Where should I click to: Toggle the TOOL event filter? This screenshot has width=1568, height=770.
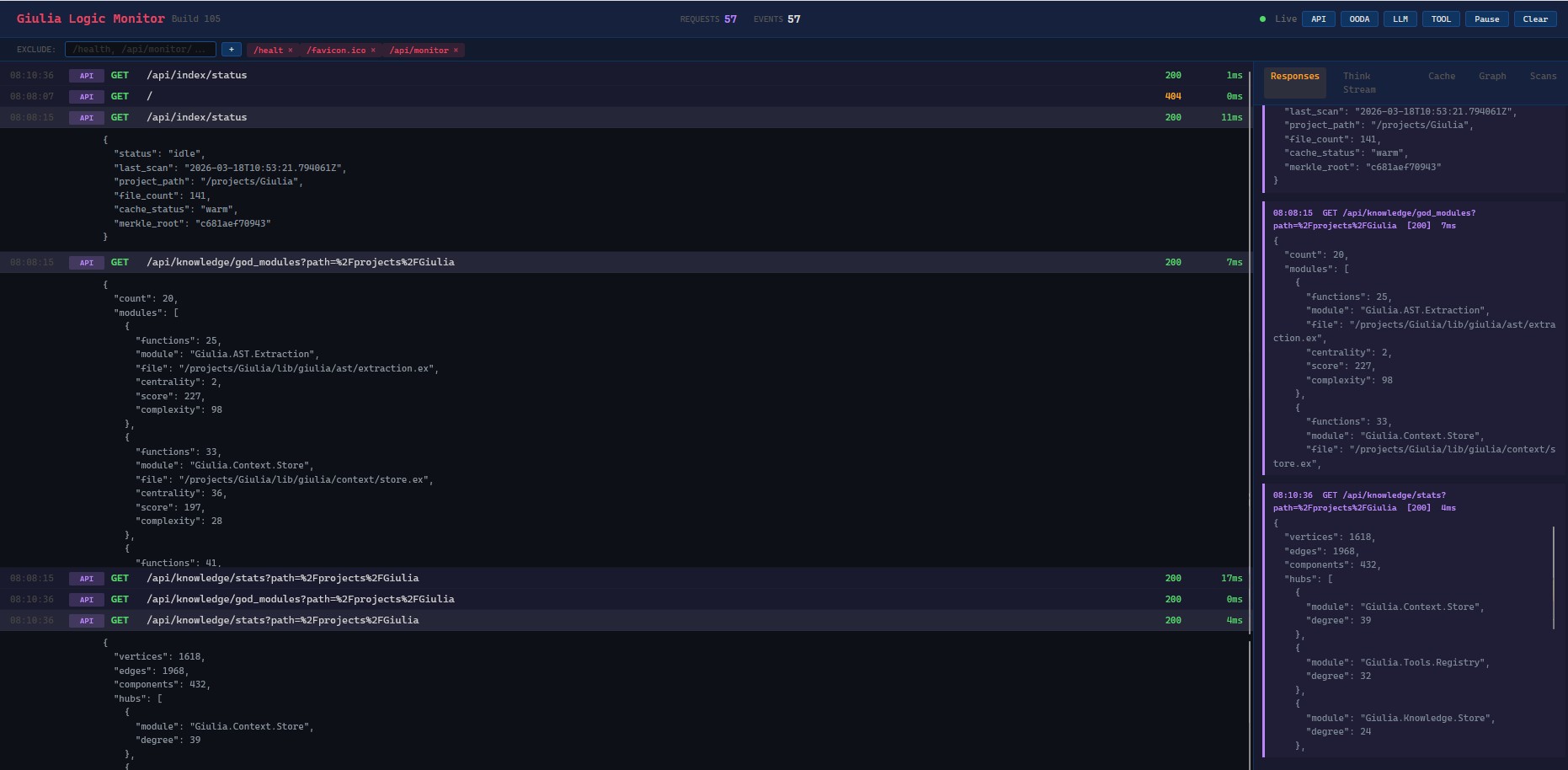1440,19
